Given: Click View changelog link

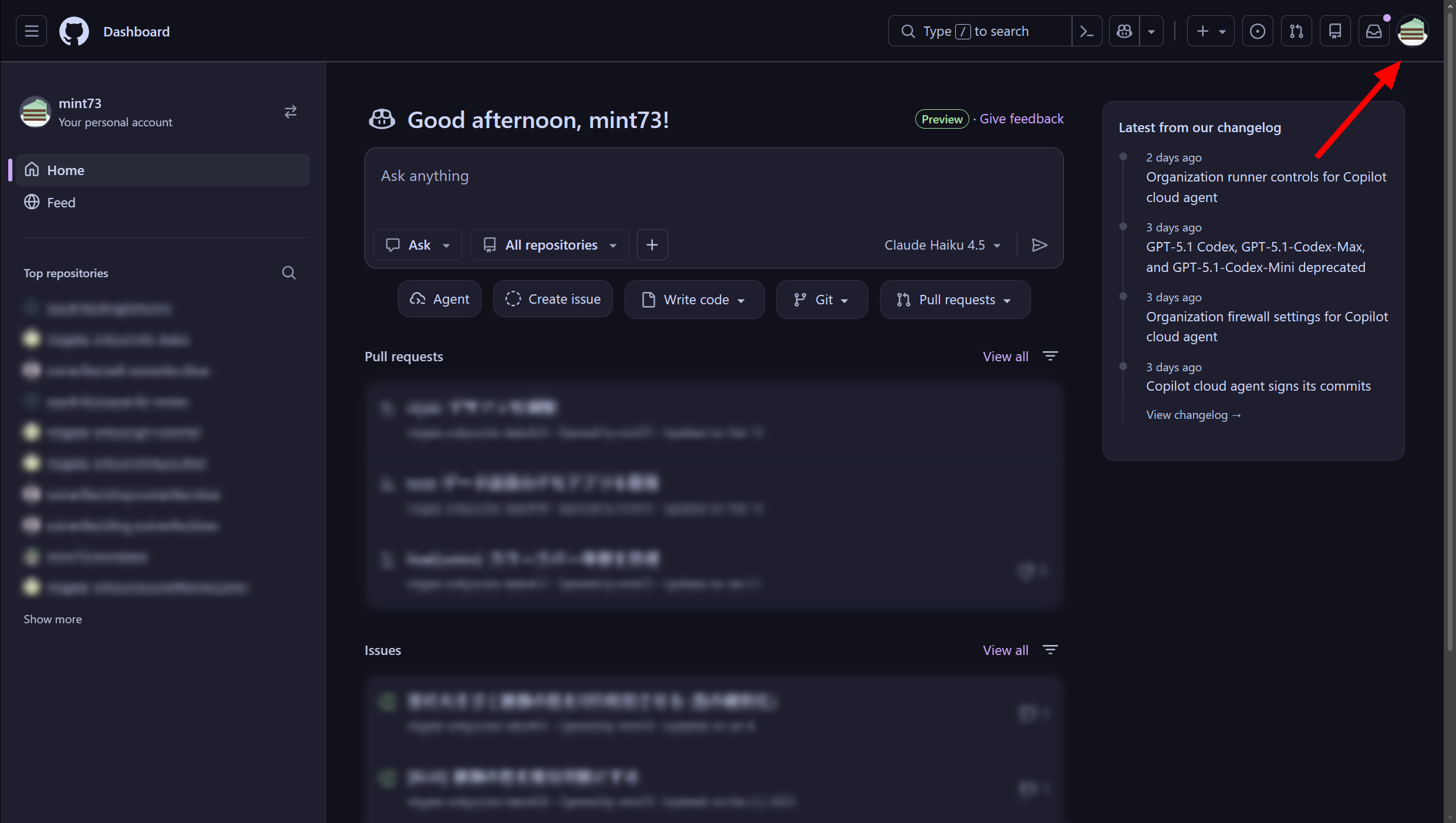Looking at the screenshot, I should [x=1194, y=415].
